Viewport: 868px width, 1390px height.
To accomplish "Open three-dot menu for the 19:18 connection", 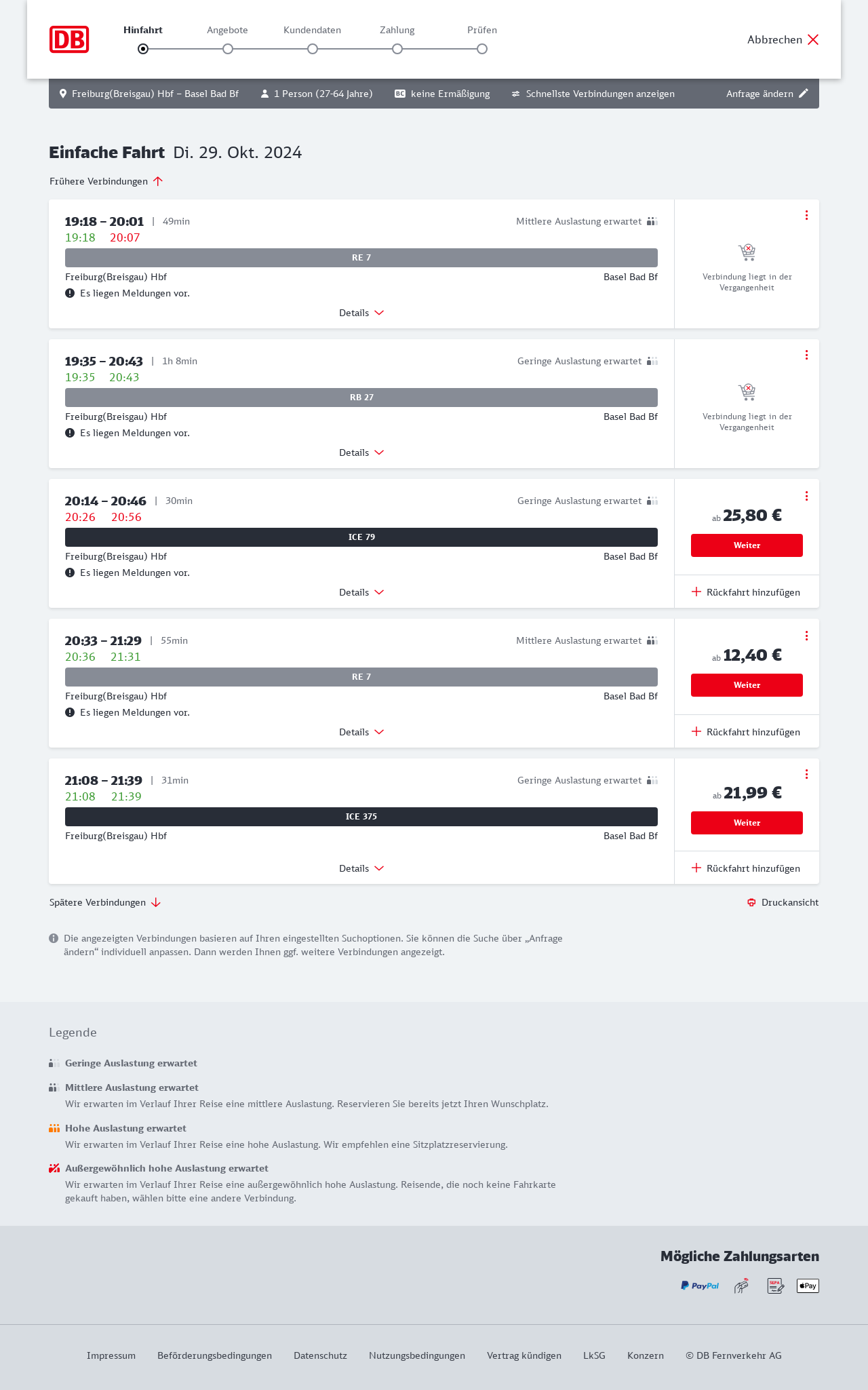I will click(806, 215).
